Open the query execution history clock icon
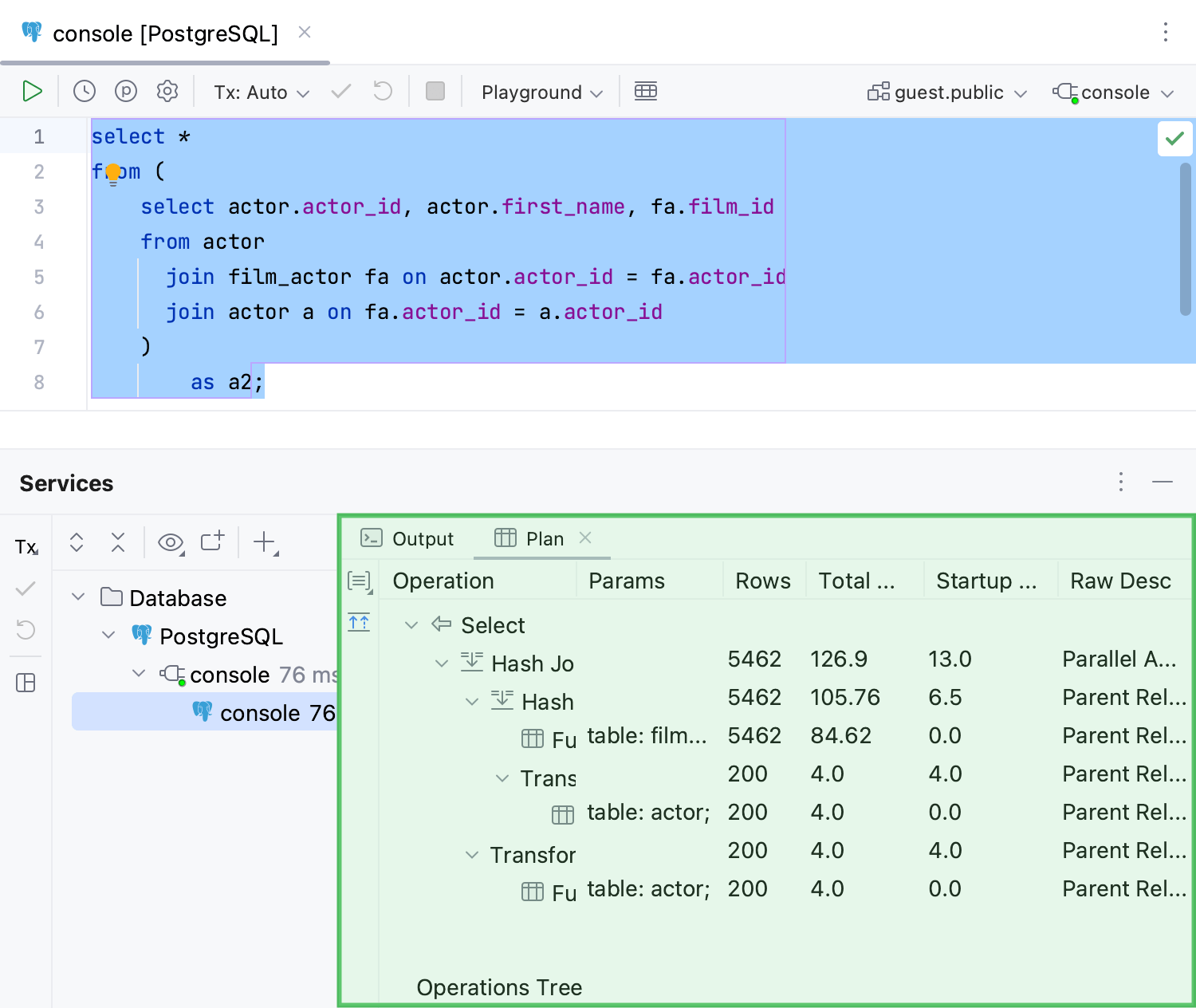The width and height of the screenshot is (1196, 1008). (x=85, y=91)
